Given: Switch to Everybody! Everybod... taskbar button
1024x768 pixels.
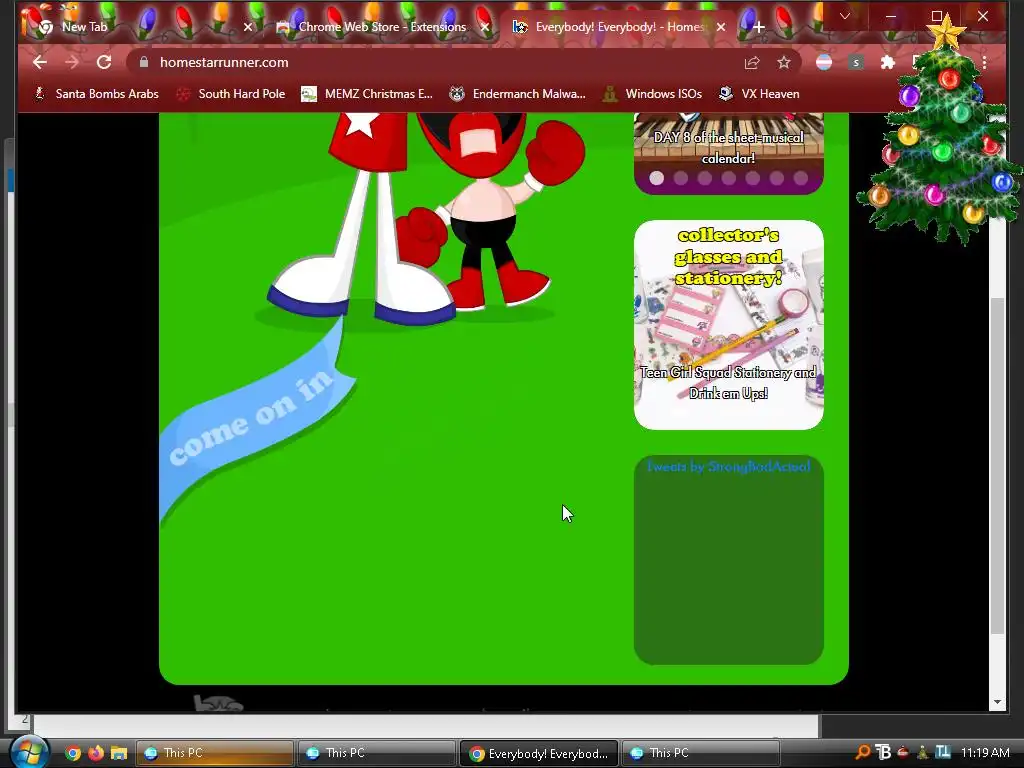Looking at the screenshot, I should 538,753.
